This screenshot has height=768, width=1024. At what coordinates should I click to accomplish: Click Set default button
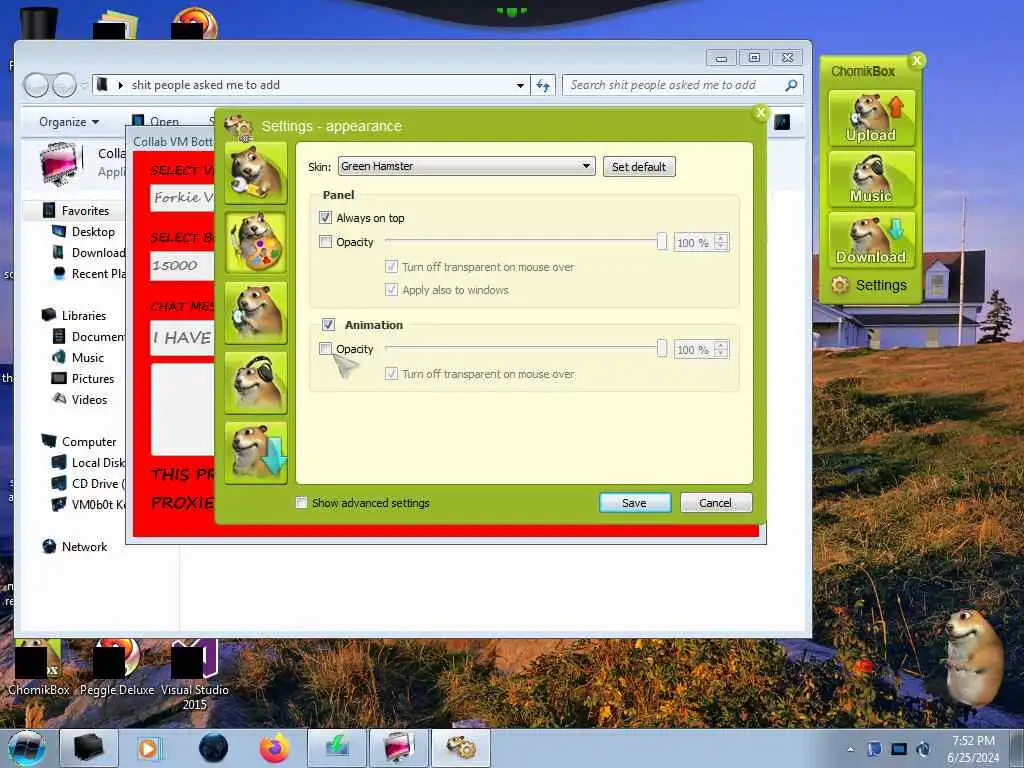click(639, 167)
